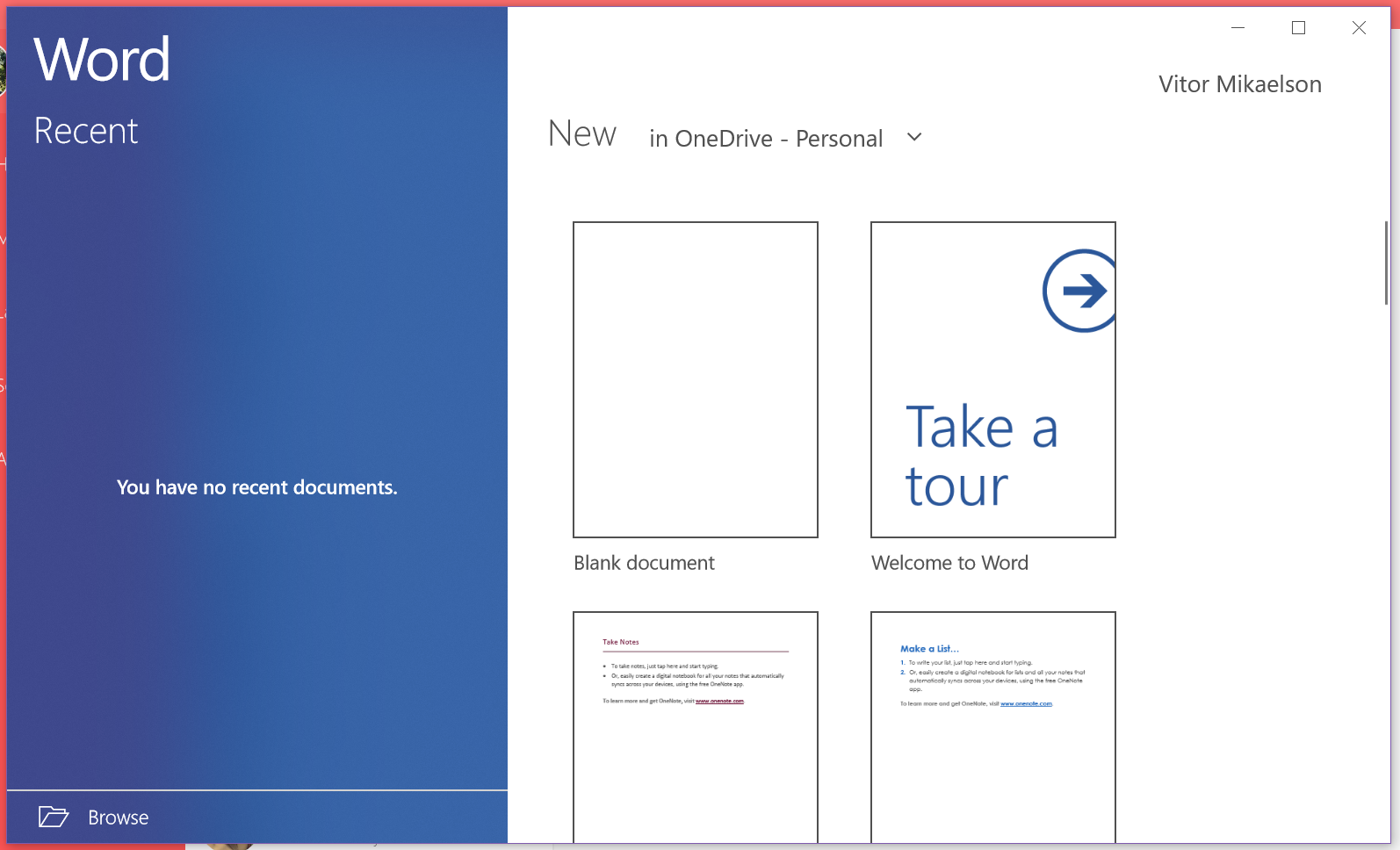Click the 'Recent' heading
This screenshot has height=850, width=1400.
86,131
